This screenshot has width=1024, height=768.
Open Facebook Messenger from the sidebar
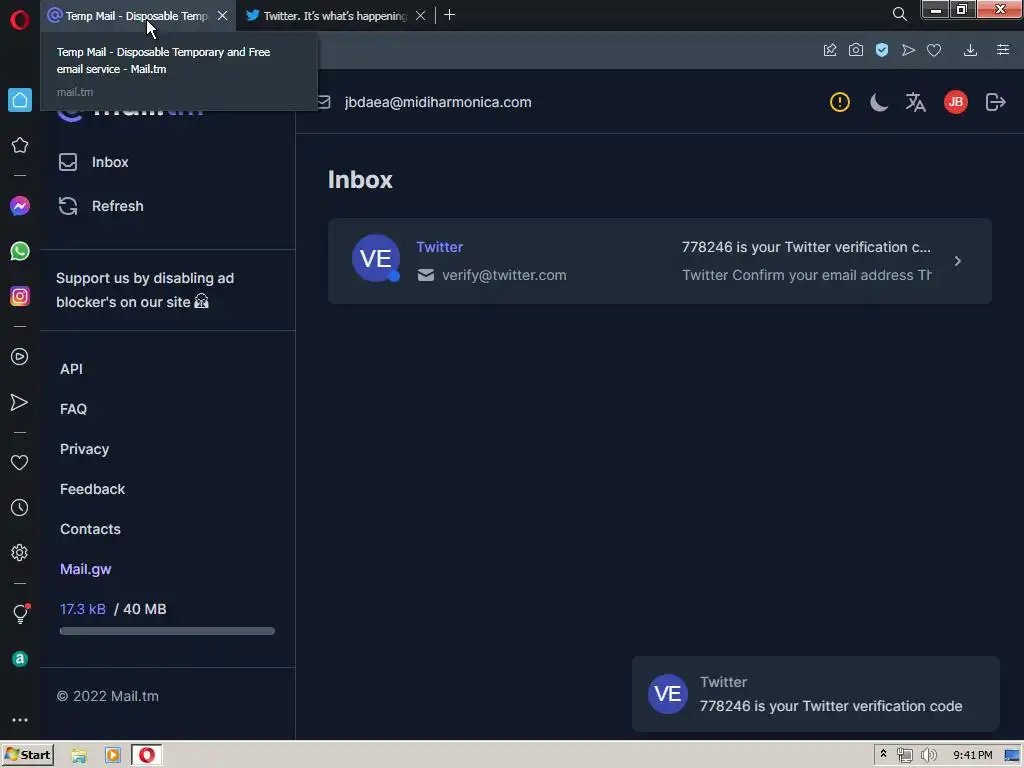tap(20, 206)
